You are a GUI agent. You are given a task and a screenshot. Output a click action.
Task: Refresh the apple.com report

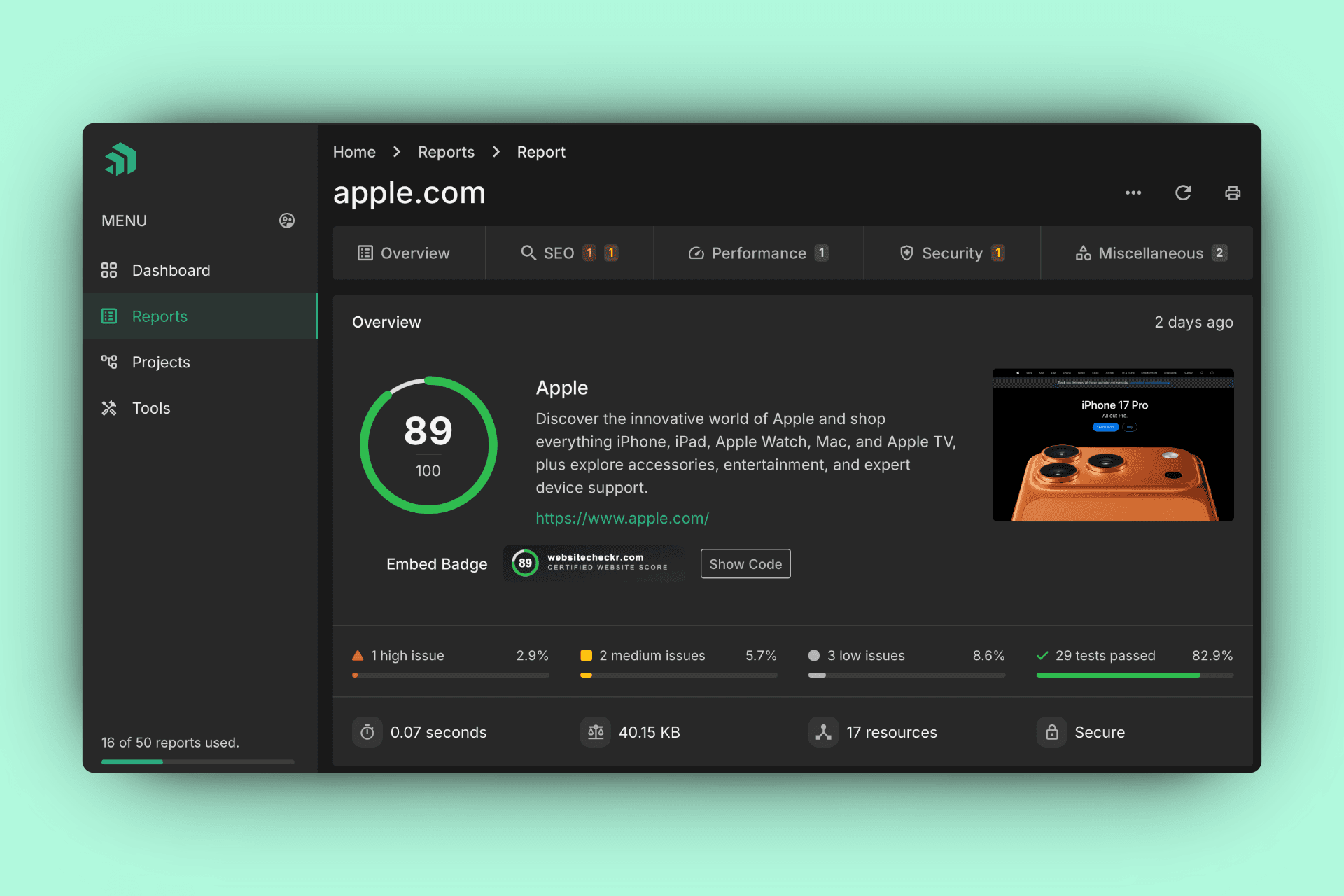(x=1183, y=192)
